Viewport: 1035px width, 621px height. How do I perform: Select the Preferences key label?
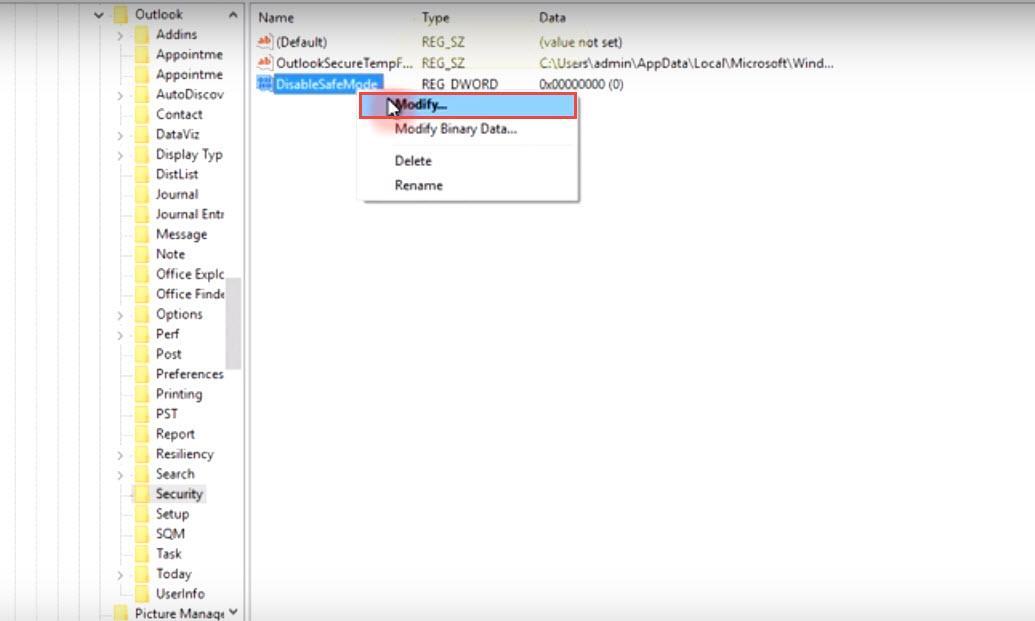pos(189,374)
